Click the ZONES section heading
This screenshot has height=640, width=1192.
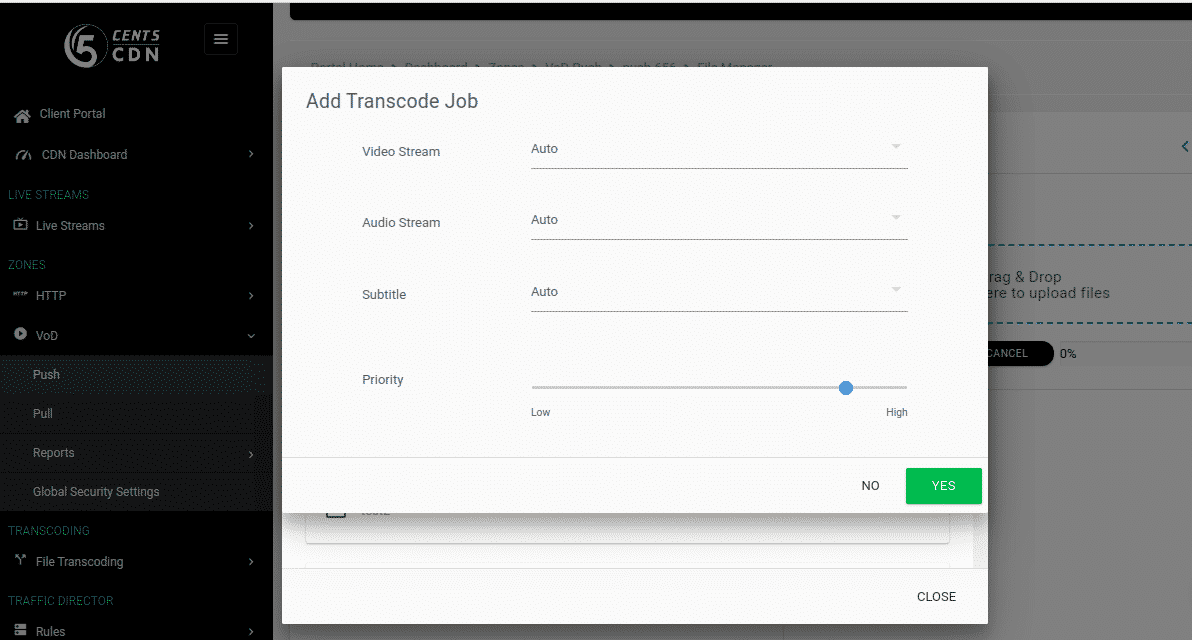(27, 265)
